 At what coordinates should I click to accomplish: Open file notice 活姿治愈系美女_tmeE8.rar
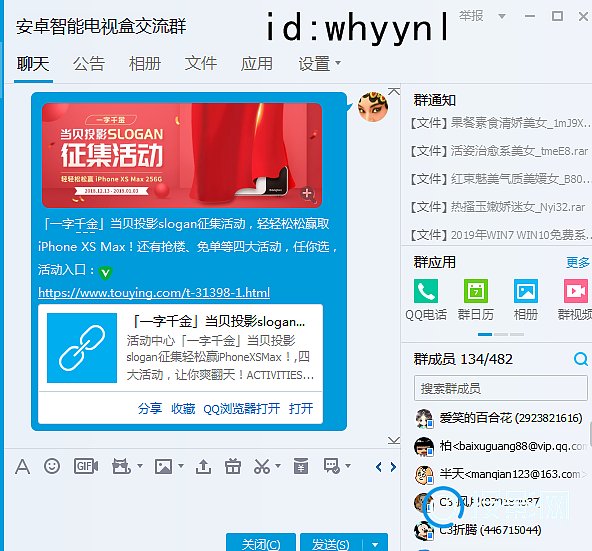click(x=500, y=151)
